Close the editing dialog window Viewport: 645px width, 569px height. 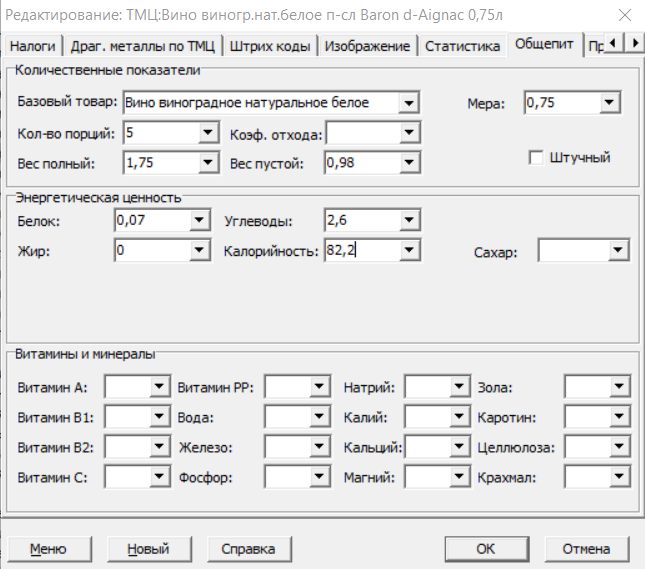point(623,14)
